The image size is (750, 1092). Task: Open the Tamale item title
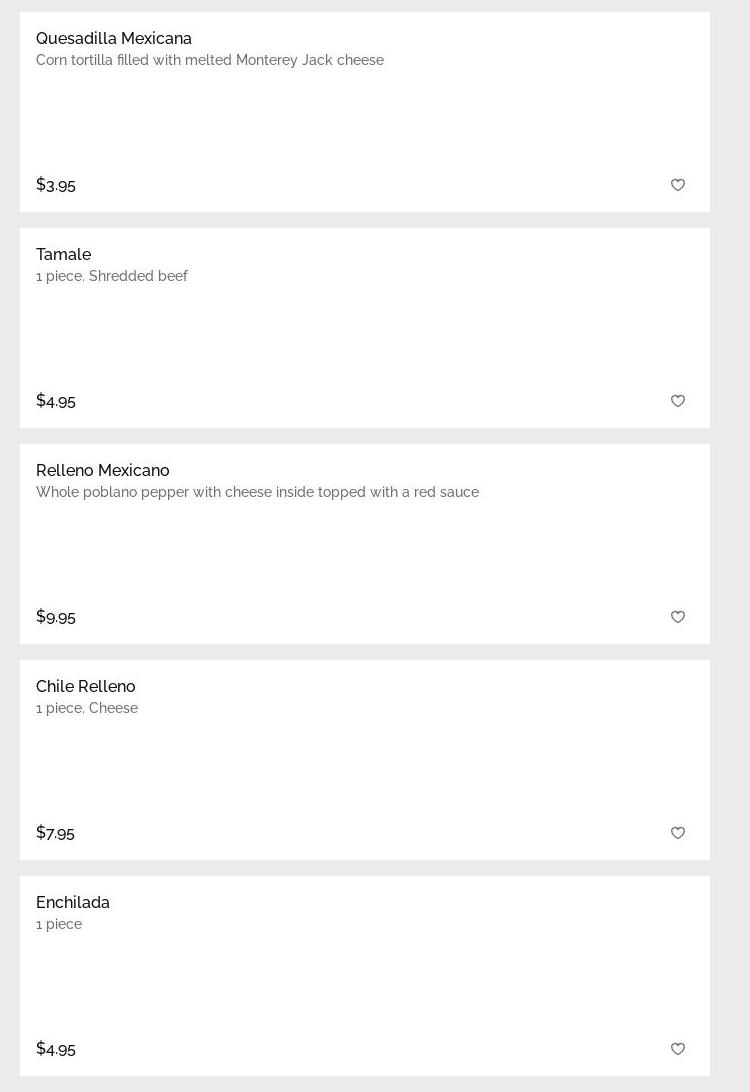pyautogui.click(x=63, y=254)
